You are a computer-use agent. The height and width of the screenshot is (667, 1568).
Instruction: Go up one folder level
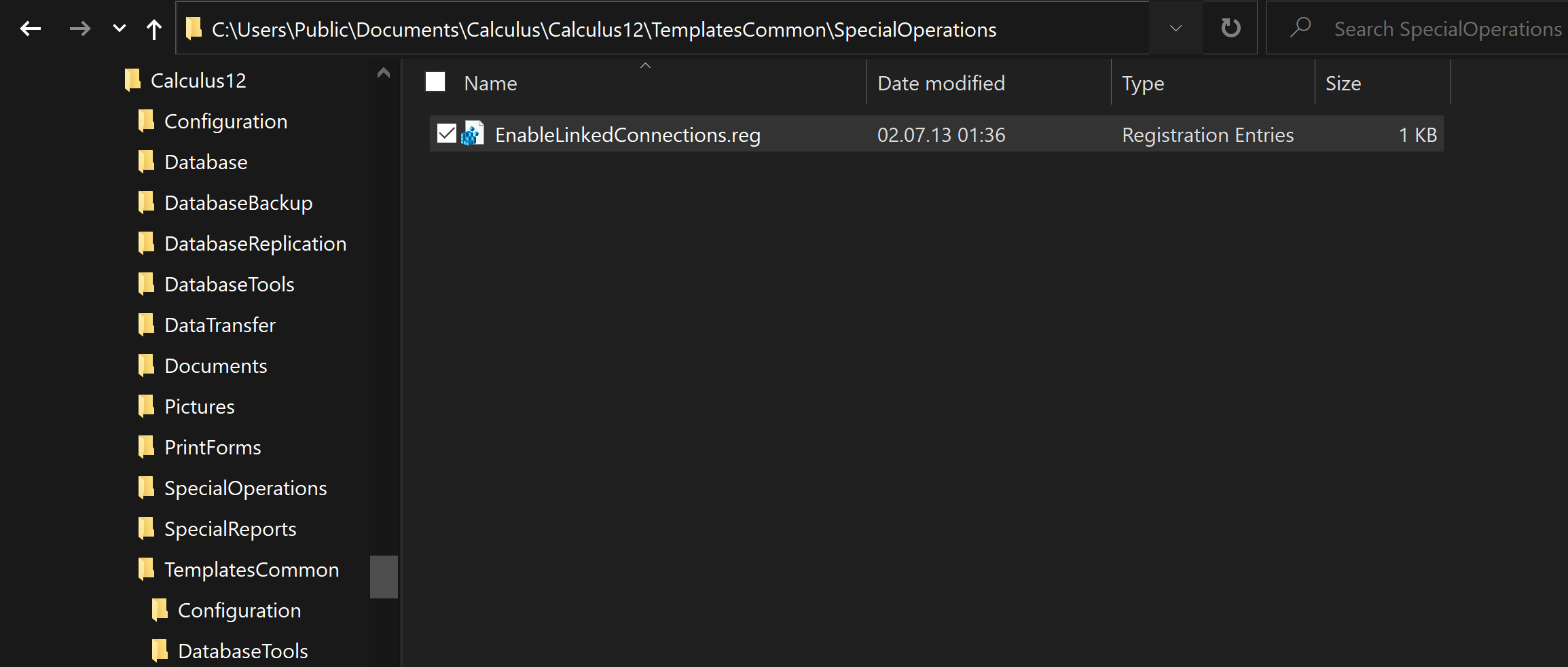[x=154, y=29]
